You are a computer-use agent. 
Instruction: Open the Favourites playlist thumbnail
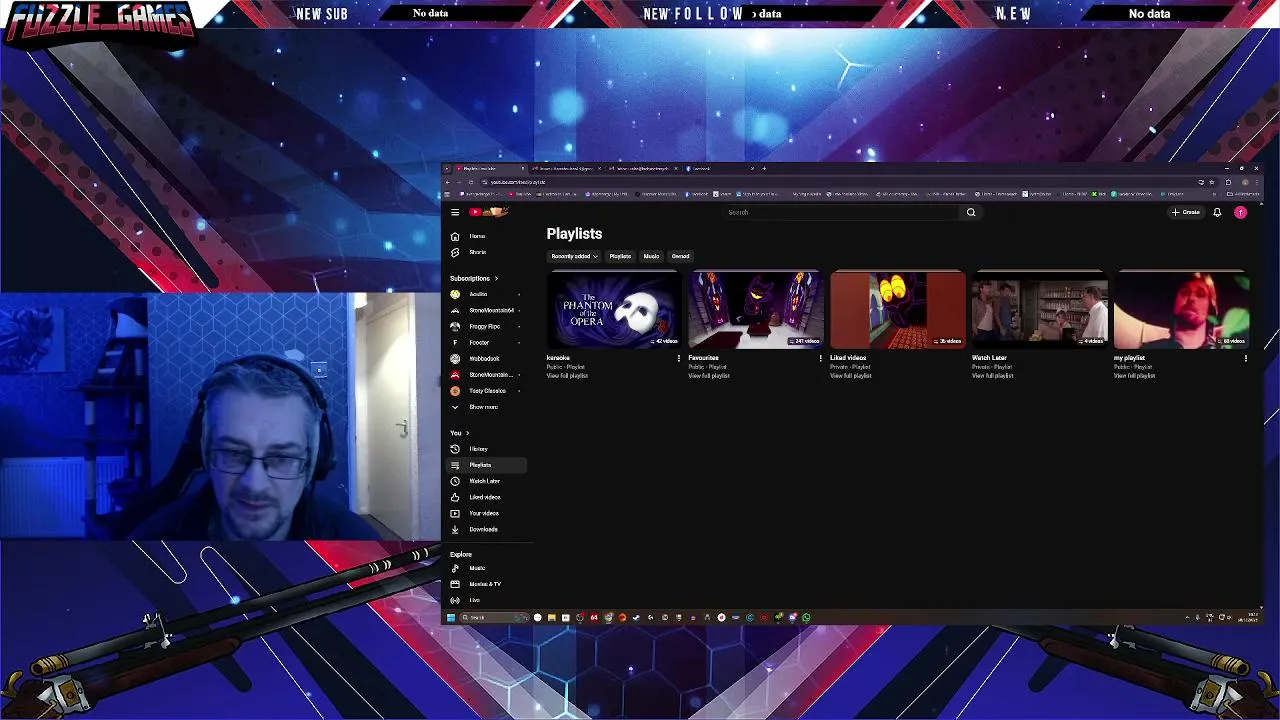756,310
